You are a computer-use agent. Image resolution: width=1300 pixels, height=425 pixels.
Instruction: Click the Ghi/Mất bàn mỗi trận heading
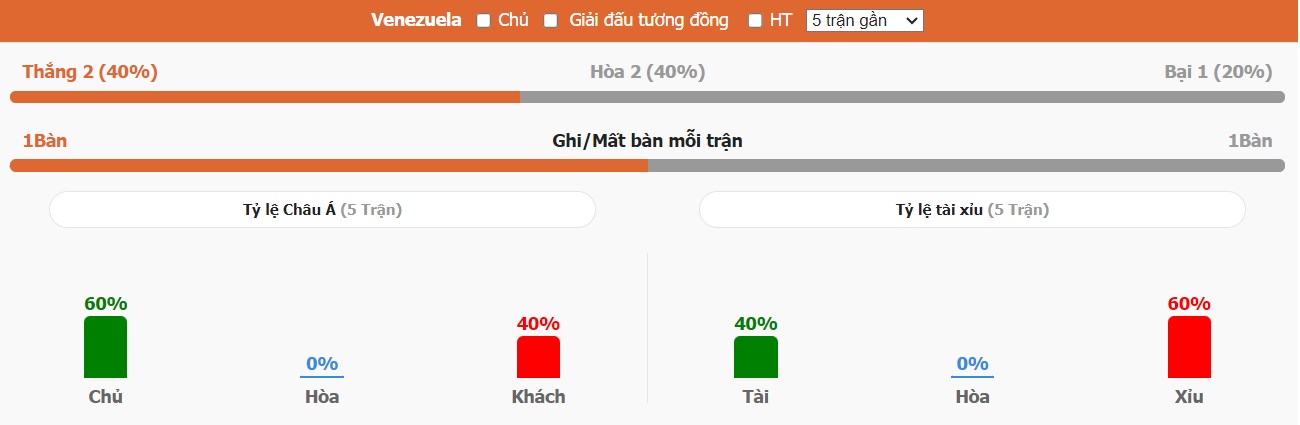pos(647,141)
